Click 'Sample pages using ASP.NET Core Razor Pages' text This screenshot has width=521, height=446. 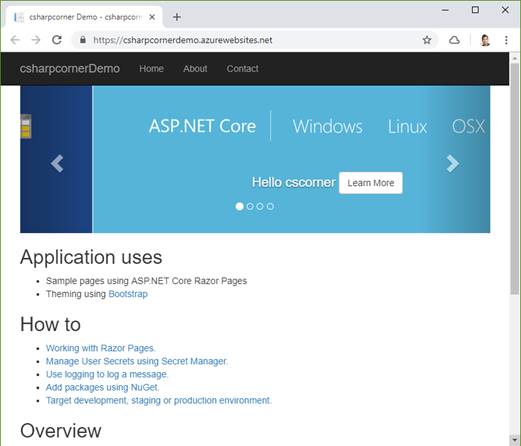pos(146,281)
